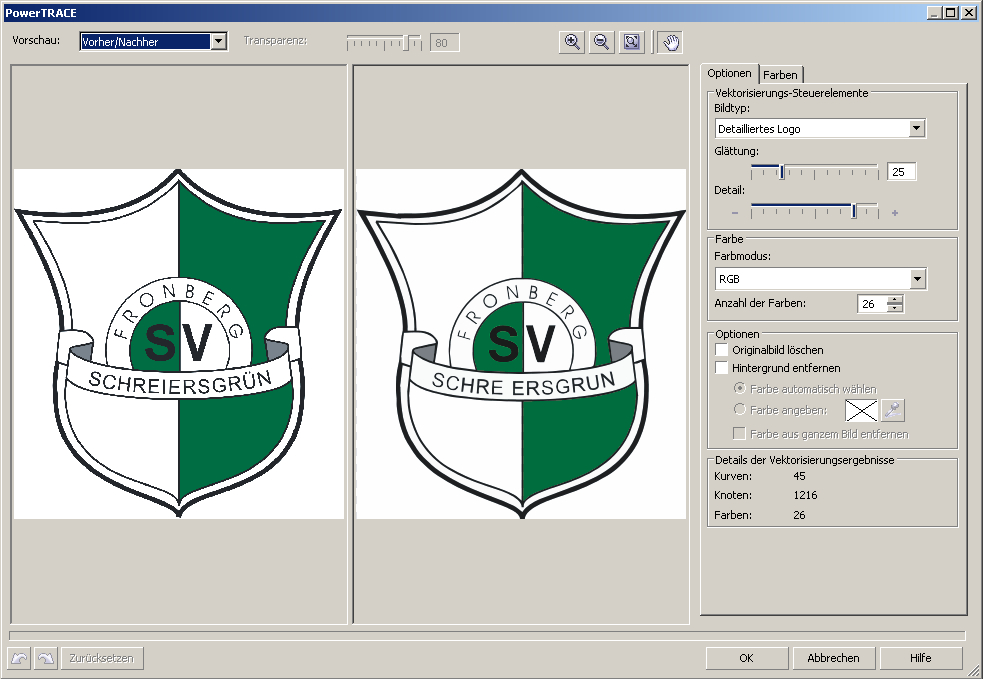The image size is (984, 680).
Task: Open the Bildtyp dropdown arrow
Action: click(x=916, y=129)
